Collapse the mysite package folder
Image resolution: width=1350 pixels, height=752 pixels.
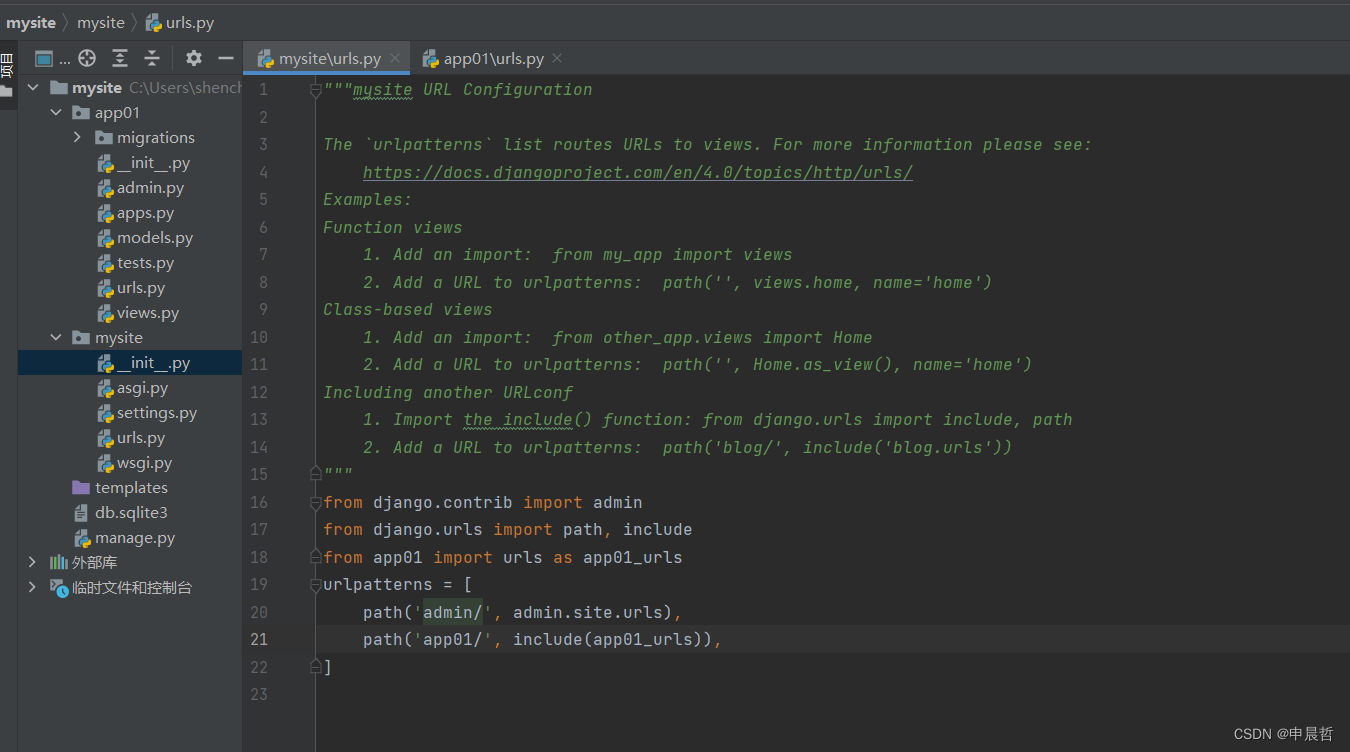click(56, 337)
